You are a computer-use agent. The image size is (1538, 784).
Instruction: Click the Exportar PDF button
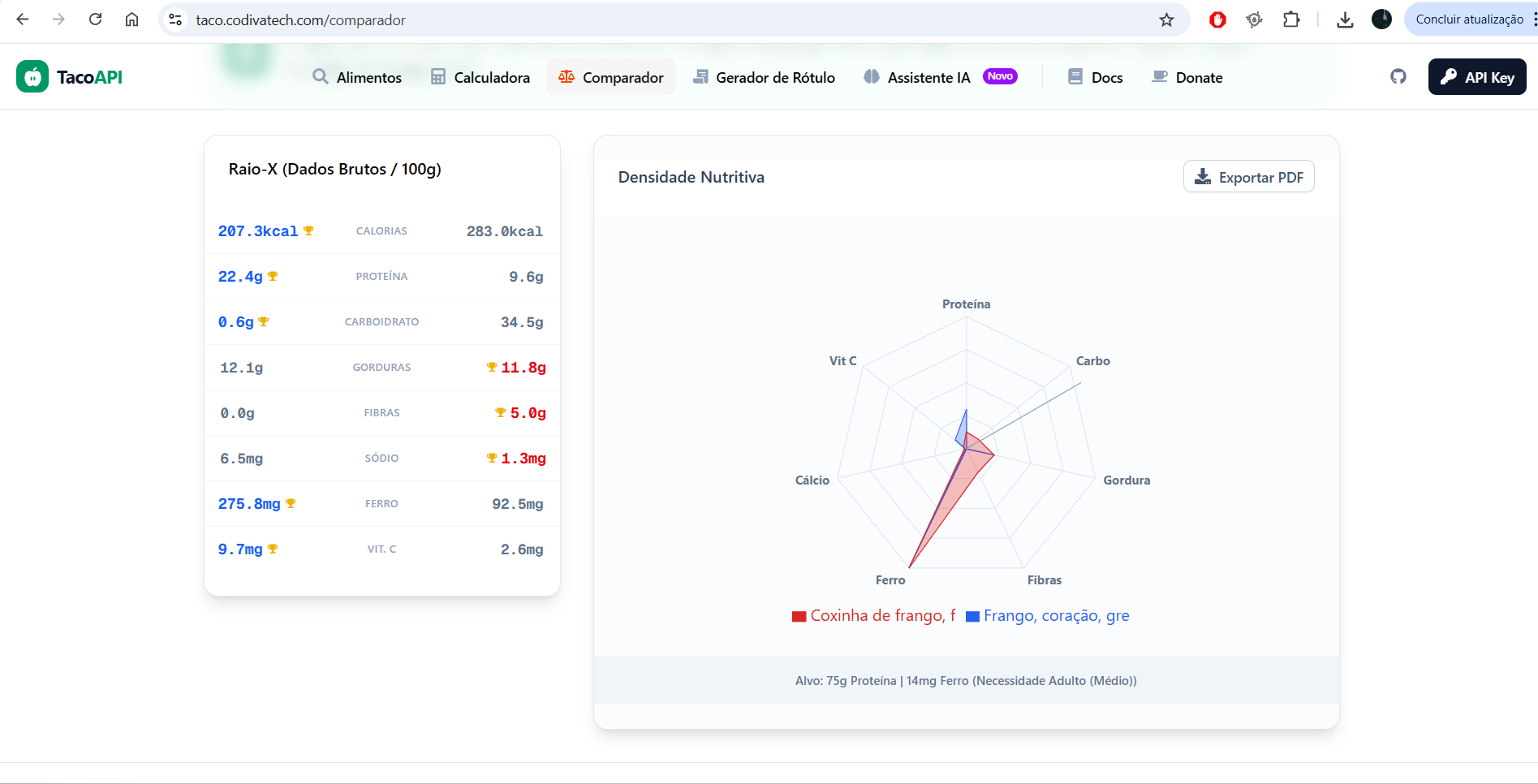click(x=1248, y=178)
